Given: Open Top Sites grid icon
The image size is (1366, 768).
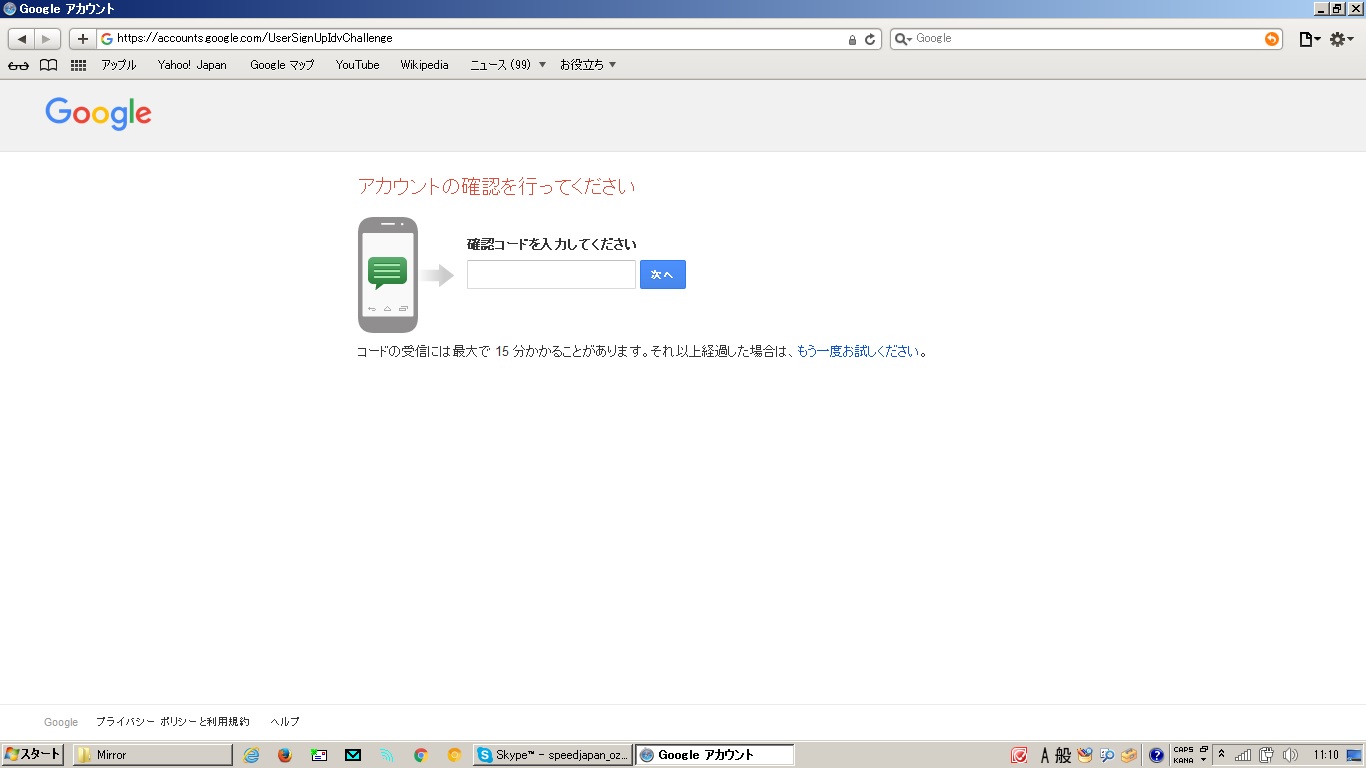Looking at the screenshot, I should 79,65.
